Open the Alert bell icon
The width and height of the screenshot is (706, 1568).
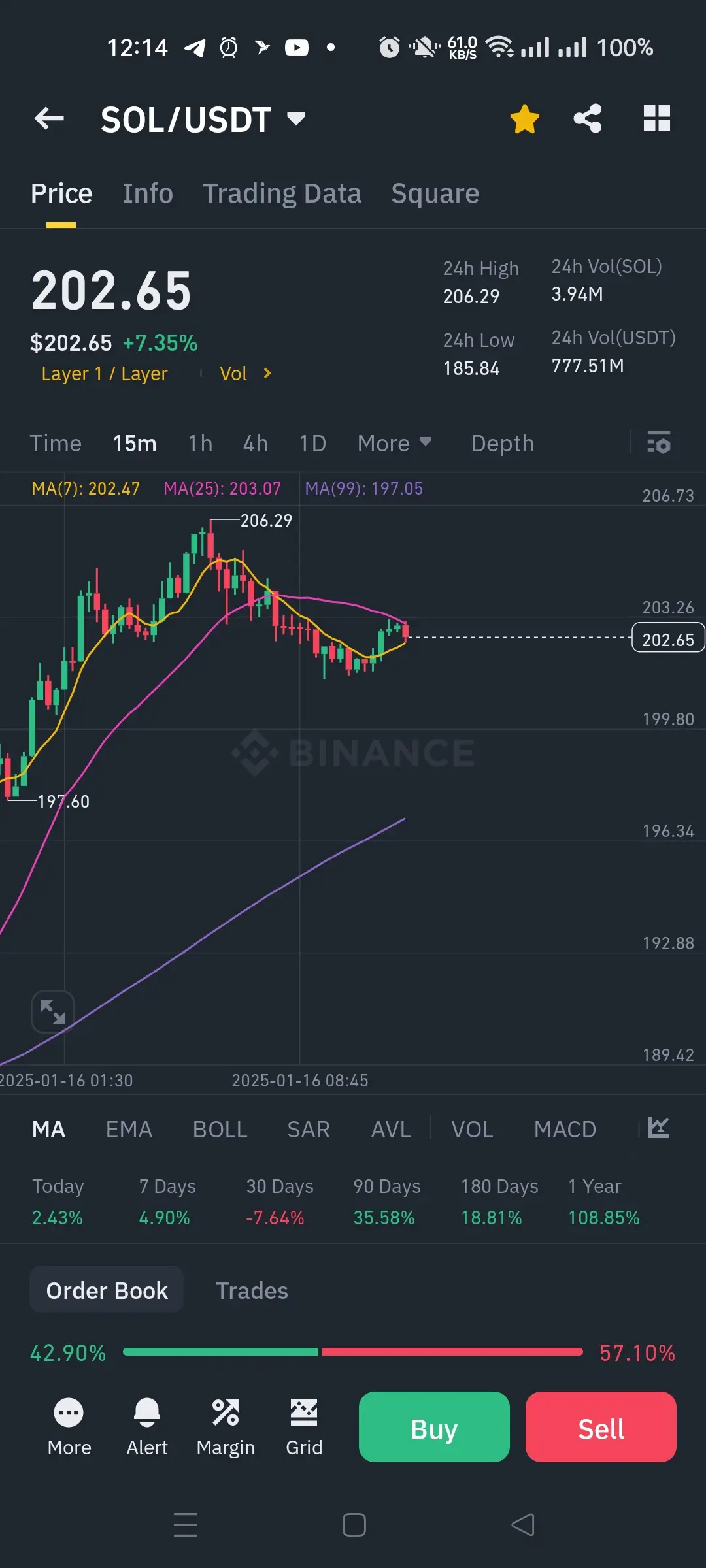click(x=147, y=1428)
